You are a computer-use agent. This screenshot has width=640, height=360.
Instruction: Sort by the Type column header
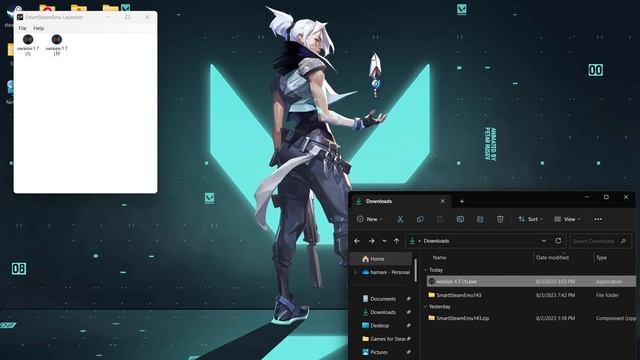[601, 258]
